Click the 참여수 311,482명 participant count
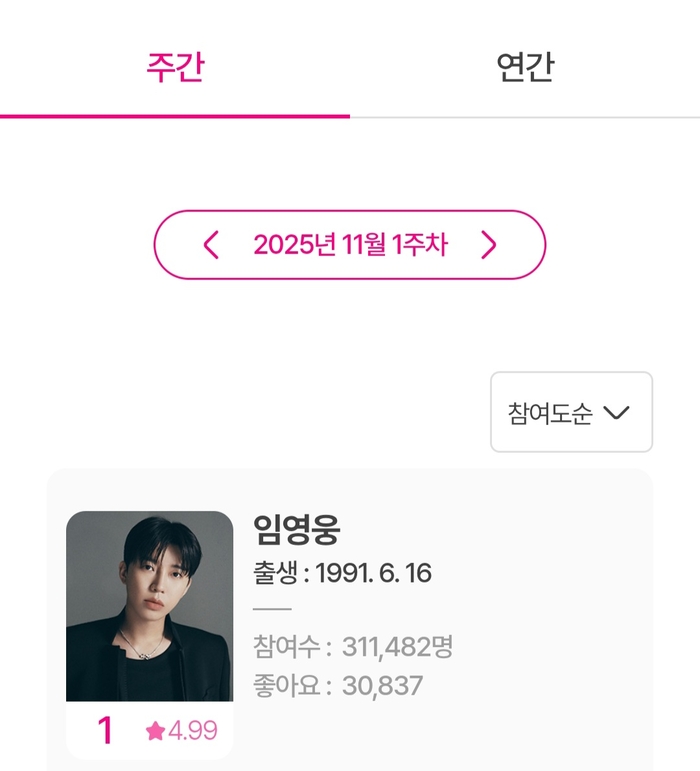The width and height of the screenshot is (700, 771). 353,647
